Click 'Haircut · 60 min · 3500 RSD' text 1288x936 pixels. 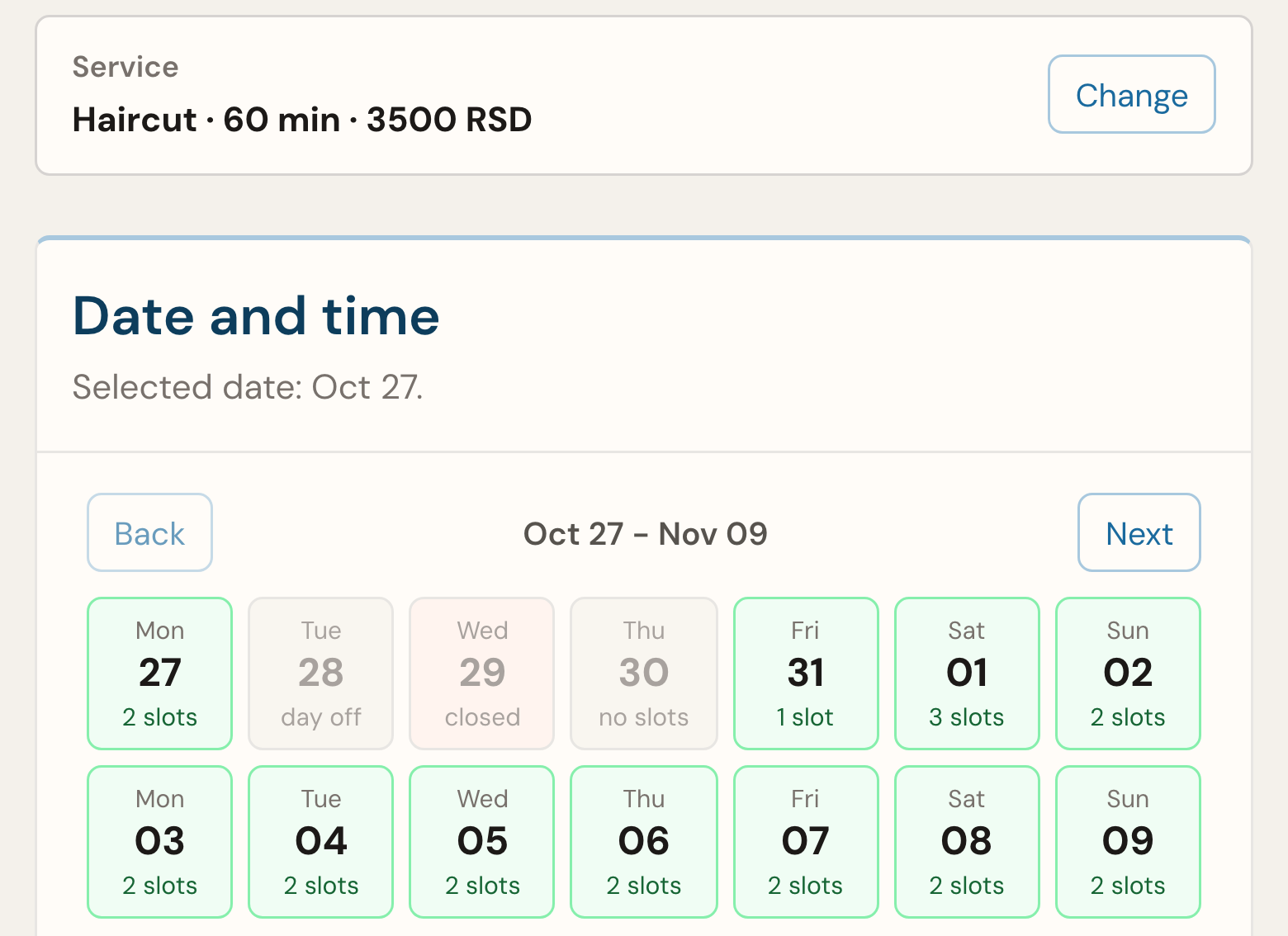[x=302, y=120]
